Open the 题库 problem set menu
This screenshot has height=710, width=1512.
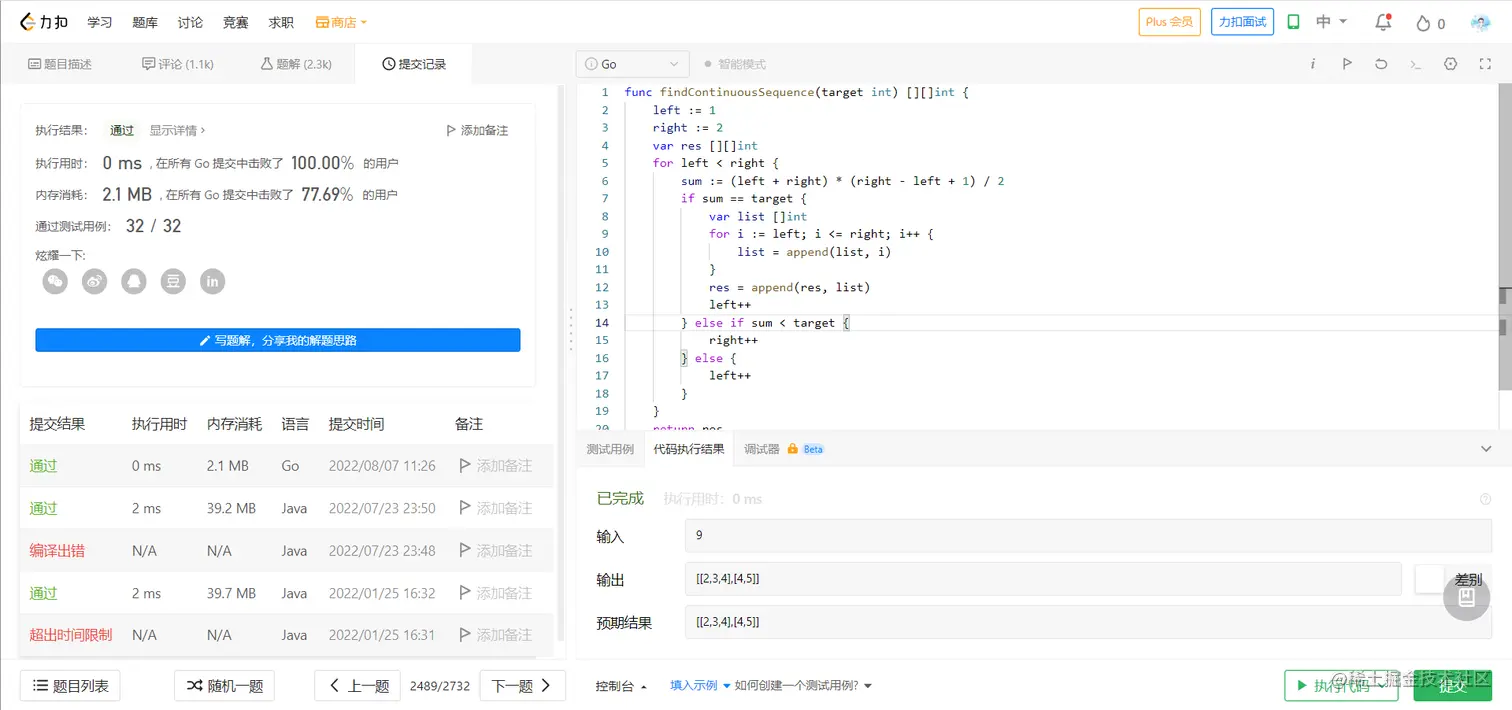pyautogui.click(x=145, y=22)
